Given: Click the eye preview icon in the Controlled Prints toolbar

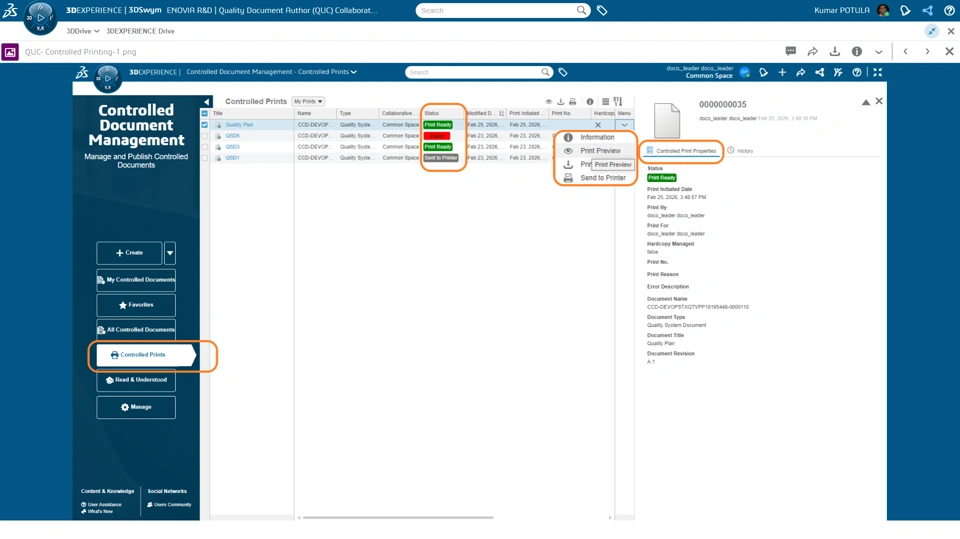Looking at the screenshot, I should pos(549,102).
